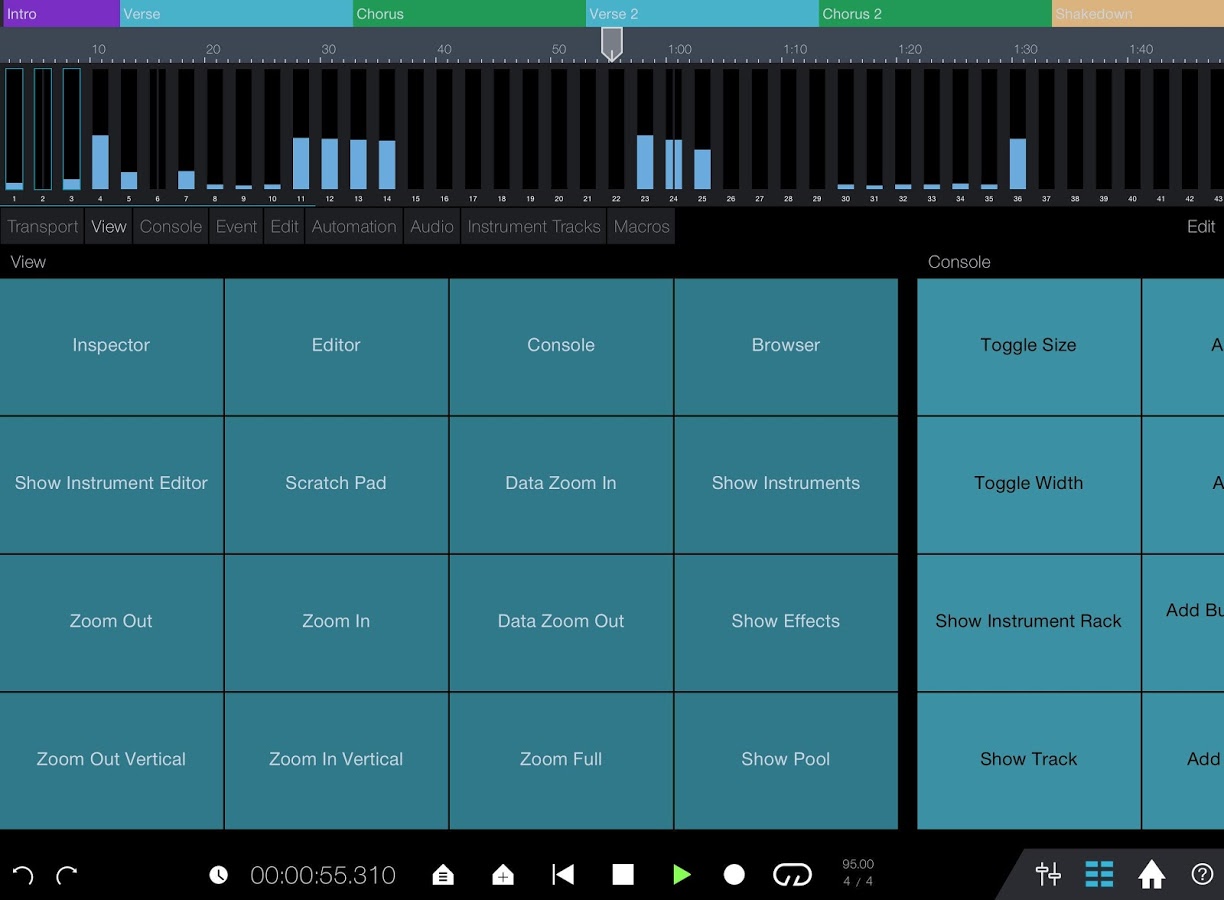The width and height of the screenshot is (1224, 900).
Task: Click the highlighted key commands grid icon
Action: [x=1099, y=874]
